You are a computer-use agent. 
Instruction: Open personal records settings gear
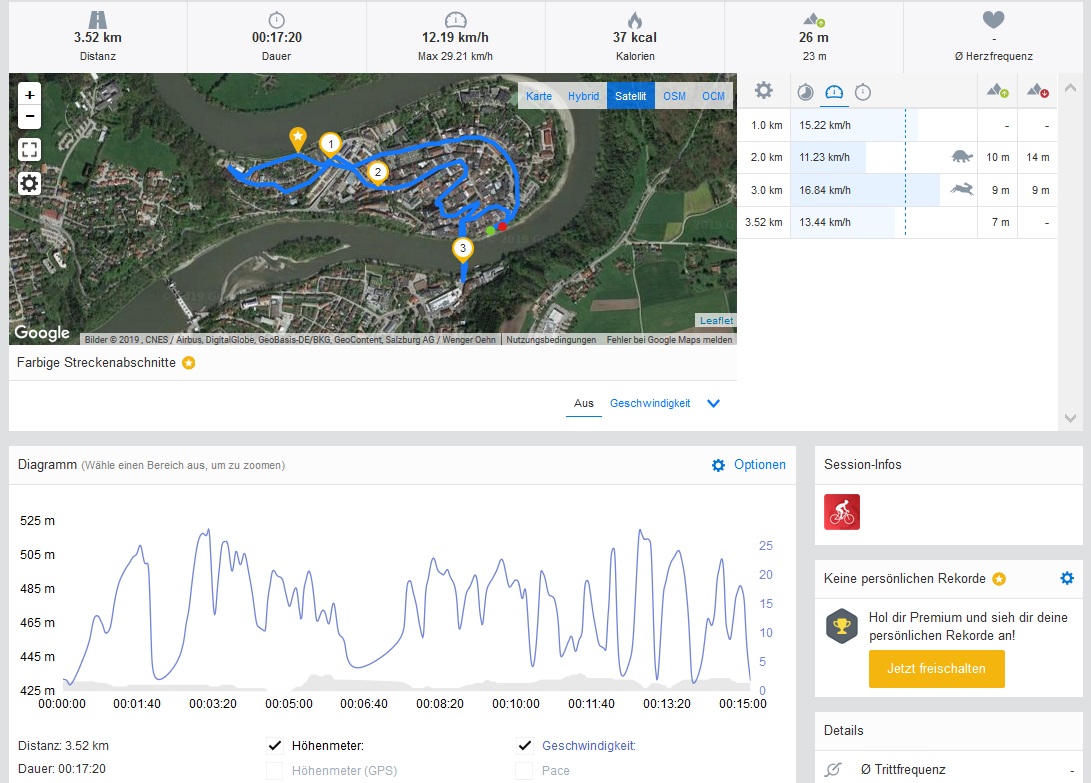(1067, 578)
